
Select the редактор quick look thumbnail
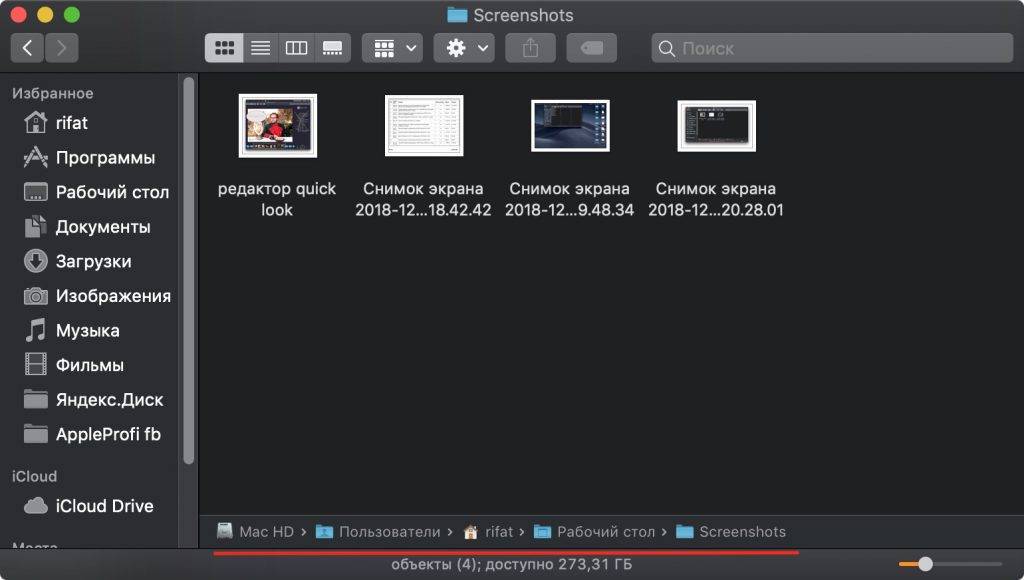click(278, 126)
